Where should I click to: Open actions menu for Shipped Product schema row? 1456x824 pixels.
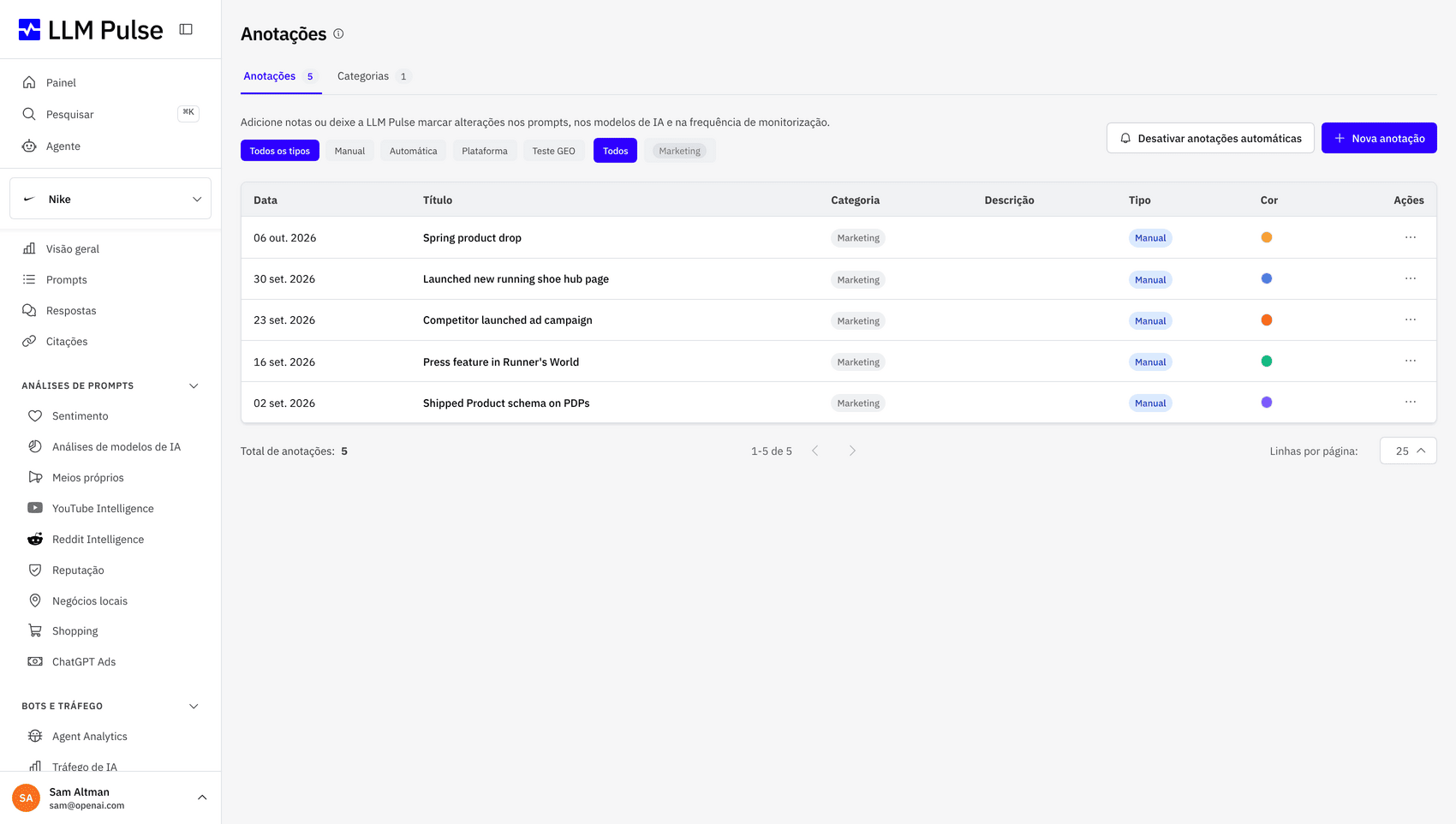point(1411,402)
